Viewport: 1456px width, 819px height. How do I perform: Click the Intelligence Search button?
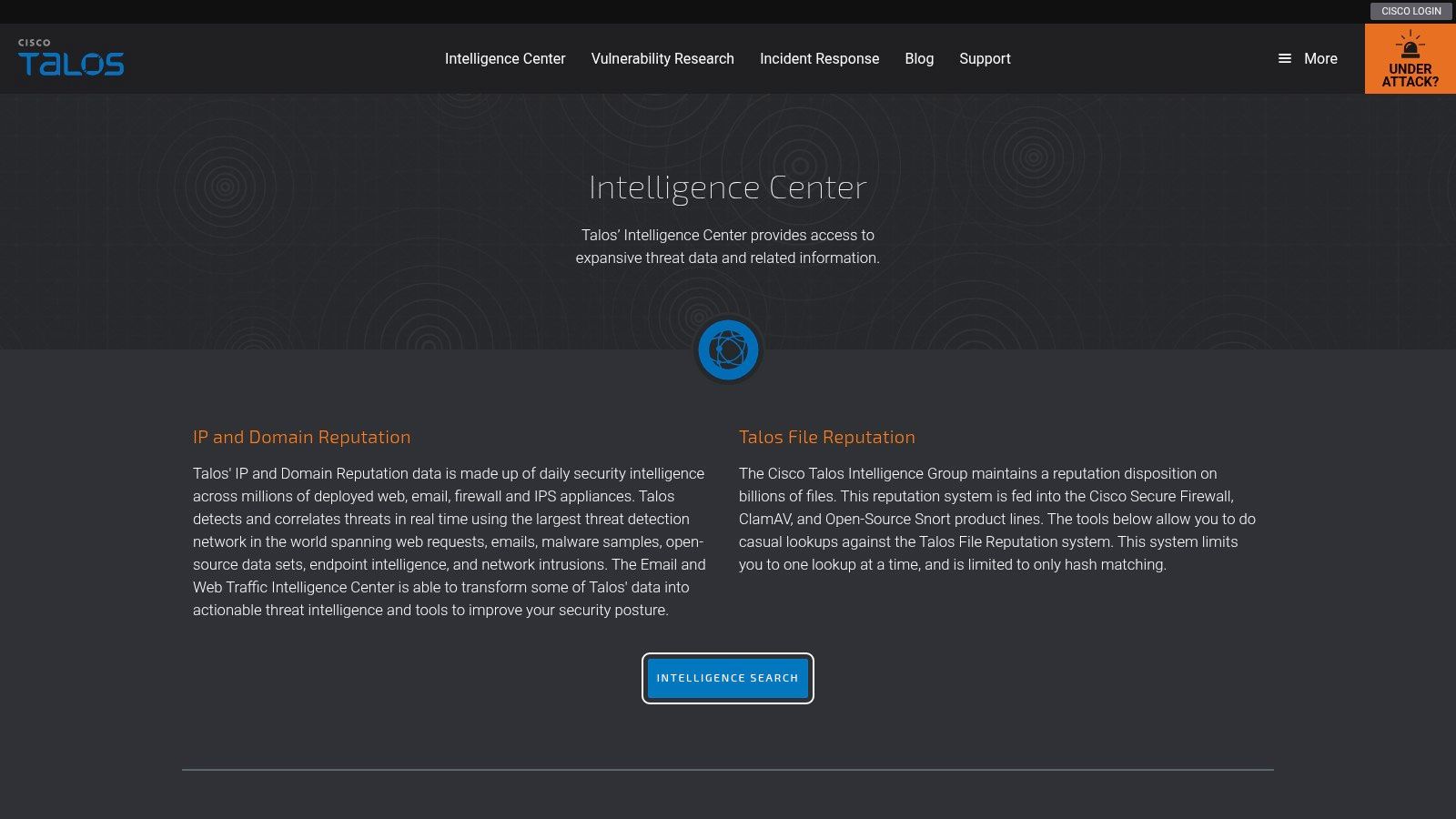pyautogui.click(x=728, y=678)
